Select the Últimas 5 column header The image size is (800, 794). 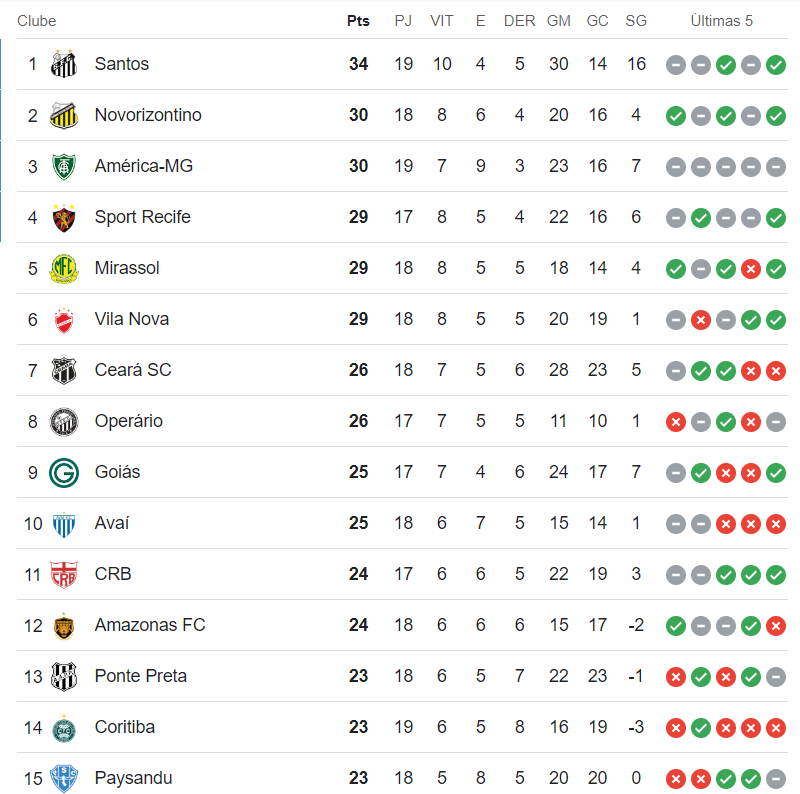(x=721, y=21)
